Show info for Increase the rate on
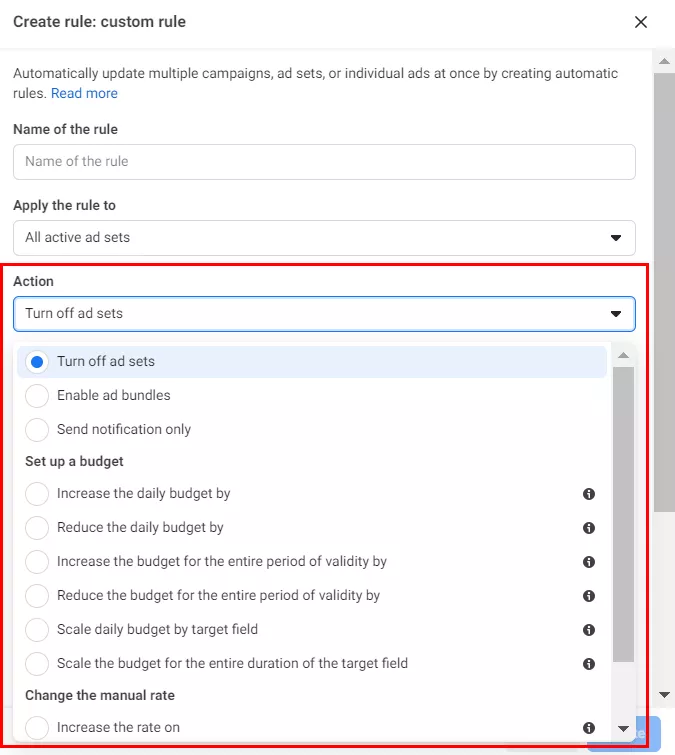This screenshot has height=755, width=675. click(588, 728)
